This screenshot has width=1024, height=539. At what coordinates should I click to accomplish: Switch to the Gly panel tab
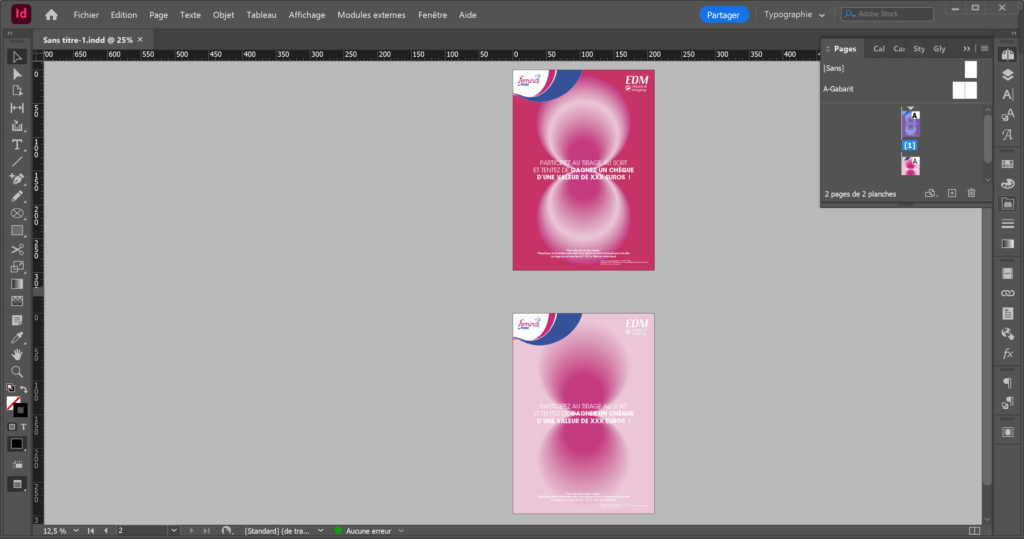pyautogui.click(x=939, y=48)
